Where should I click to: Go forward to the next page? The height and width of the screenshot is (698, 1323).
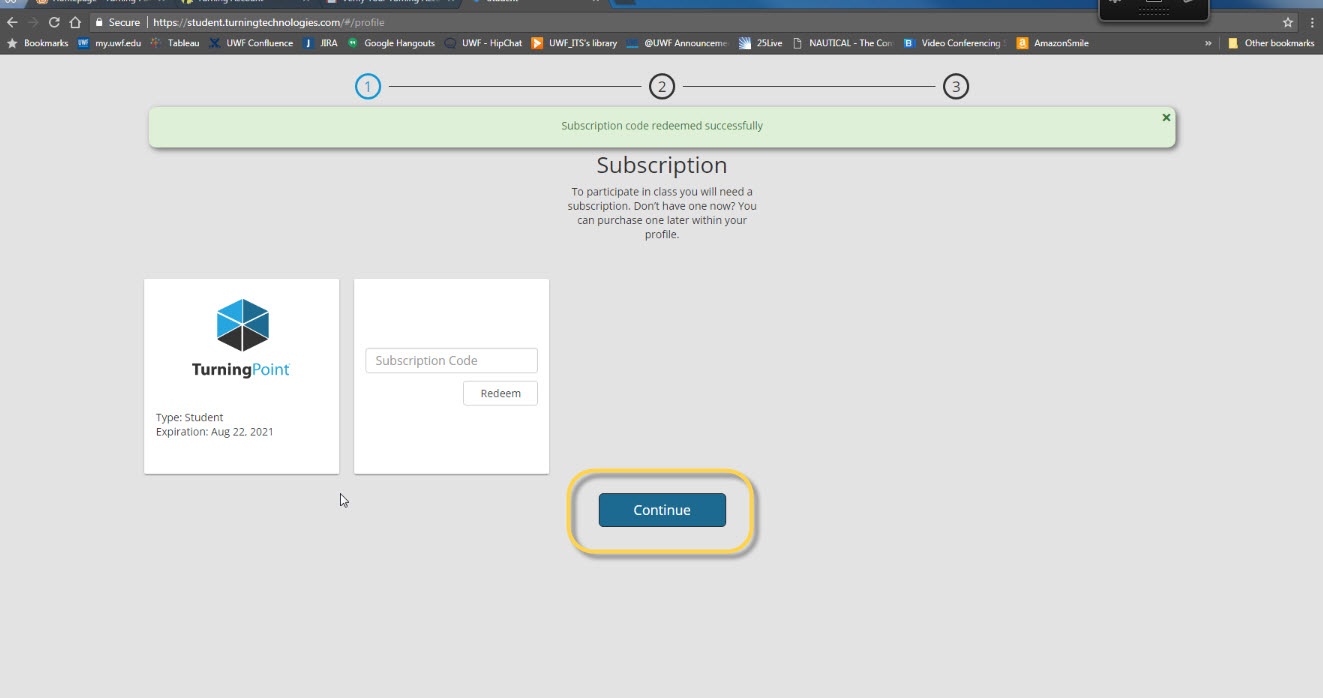coord(33,22)
